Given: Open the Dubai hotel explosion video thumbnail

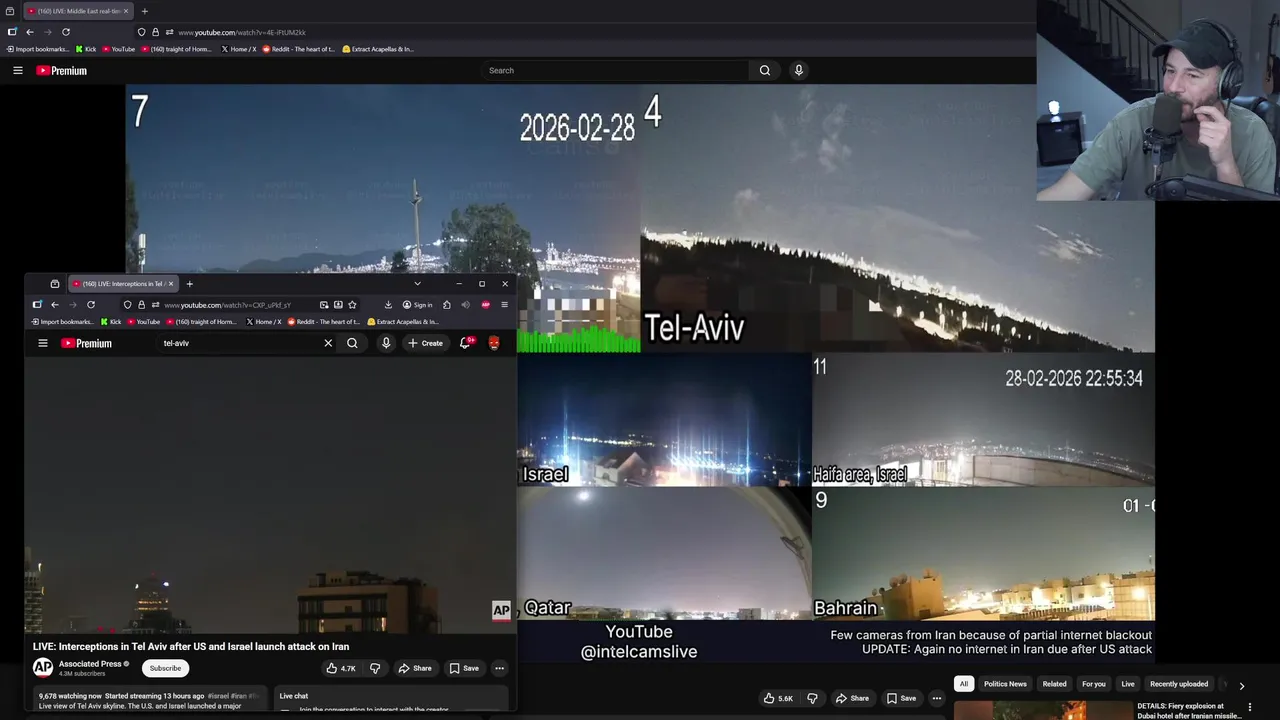Looking at the screenshot, I should coord(1043,711).
